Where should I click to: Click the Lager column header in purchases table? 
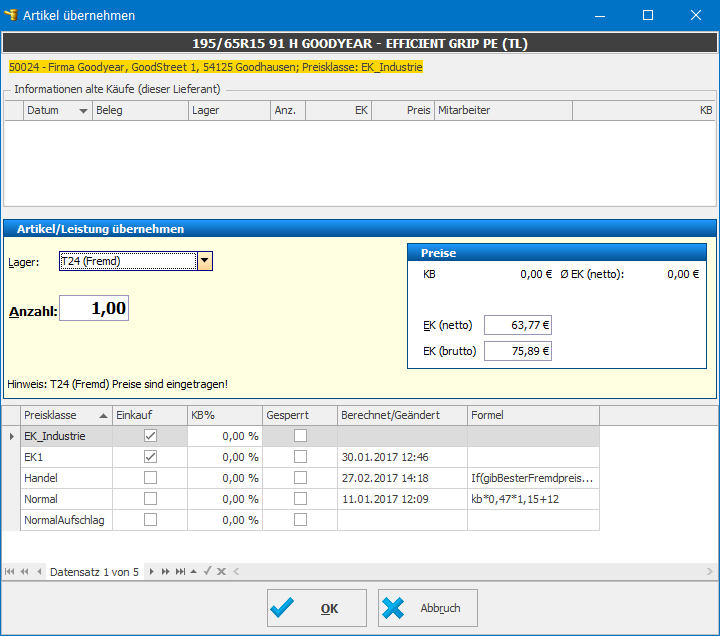coord(229,111)
